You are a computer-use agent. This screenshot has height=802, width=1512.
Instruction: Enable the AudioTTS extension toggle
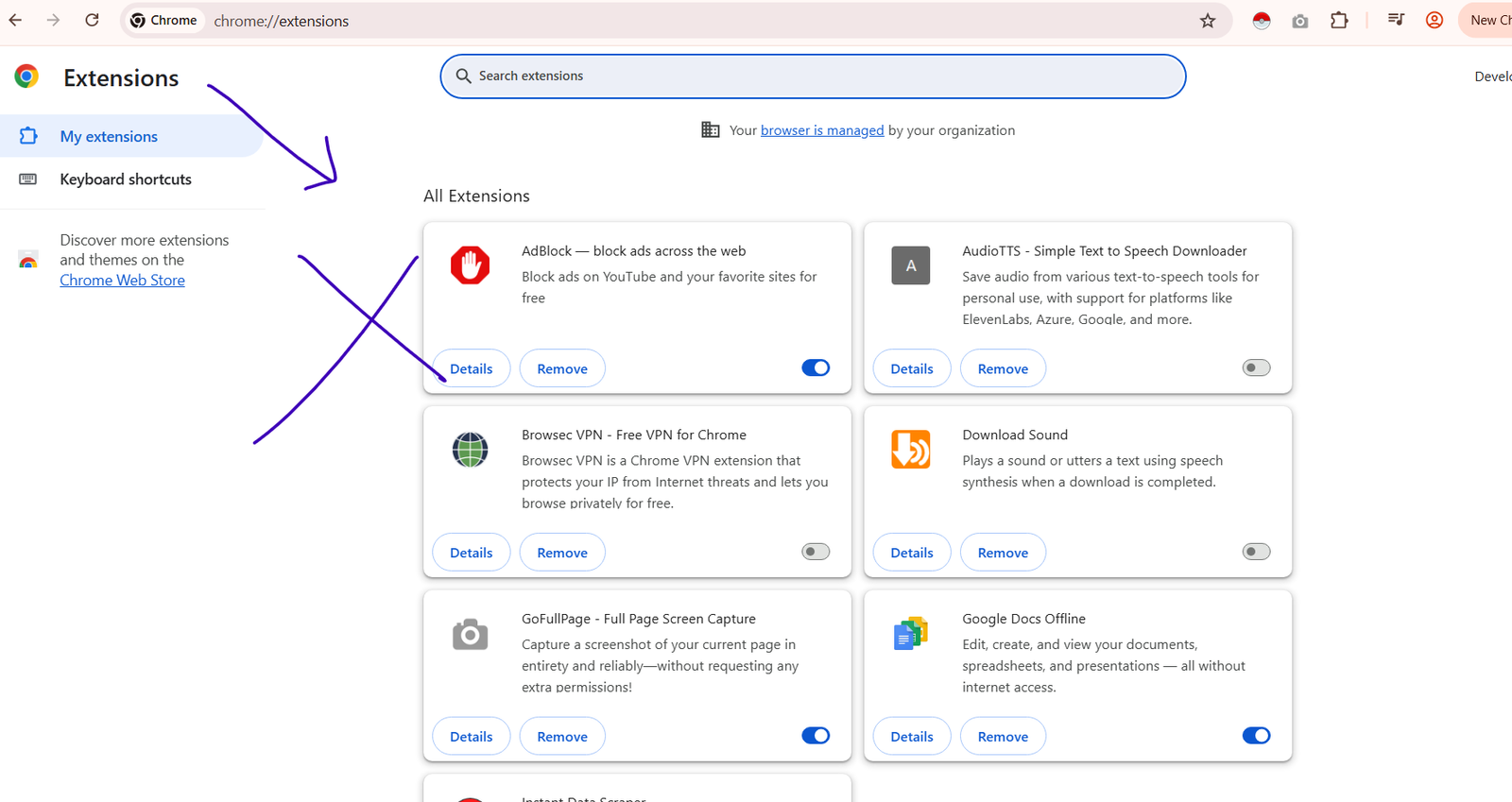point(1256,367)
